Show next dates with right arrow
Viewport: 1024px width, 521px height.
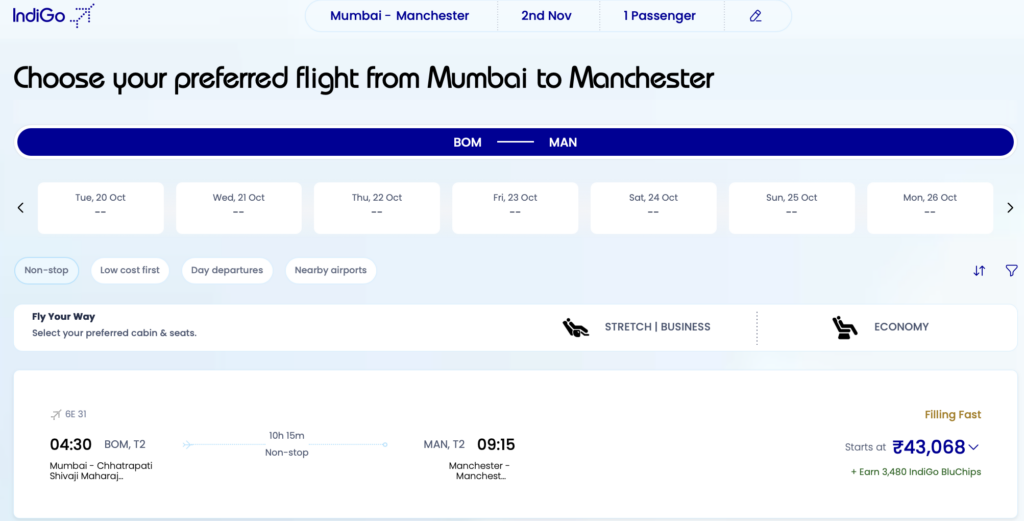(x=1010, y=208)
